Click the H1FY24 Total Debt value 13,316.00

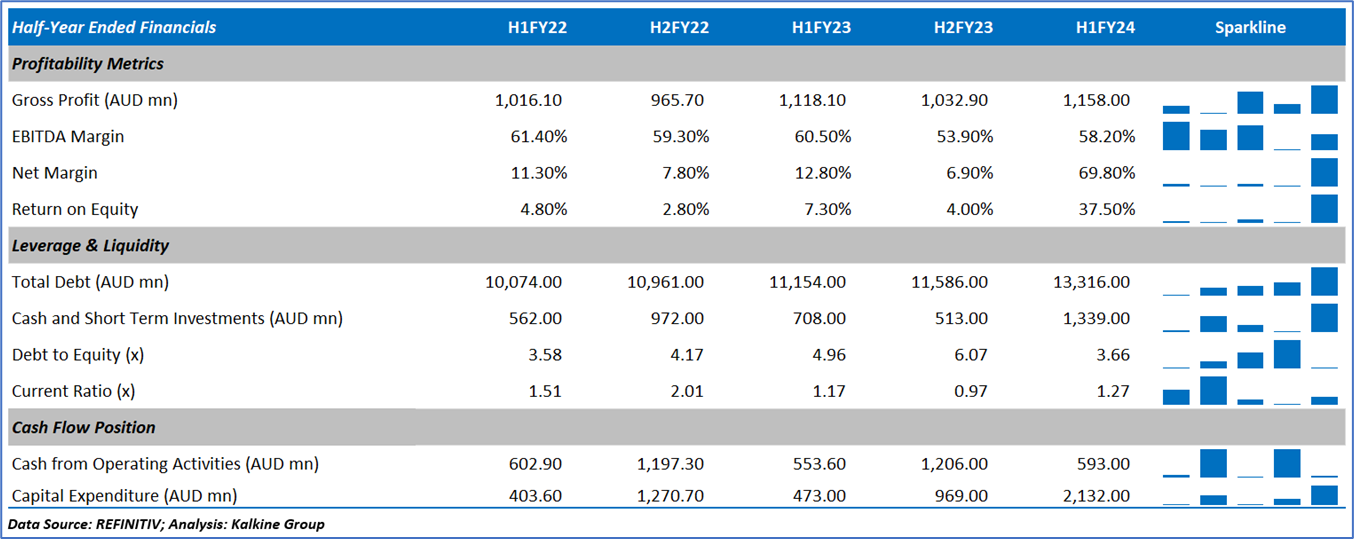pos(1092,282)
